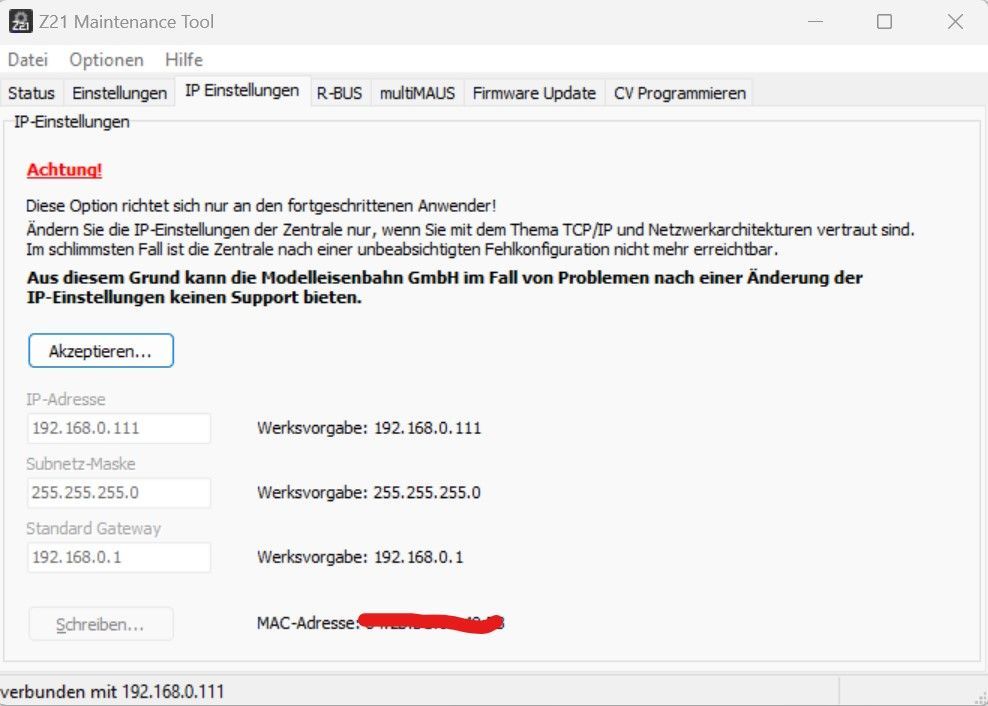Click the Subnetz-Maske input field
Viewport: 988px width, 706px height.
pos(119,493)
